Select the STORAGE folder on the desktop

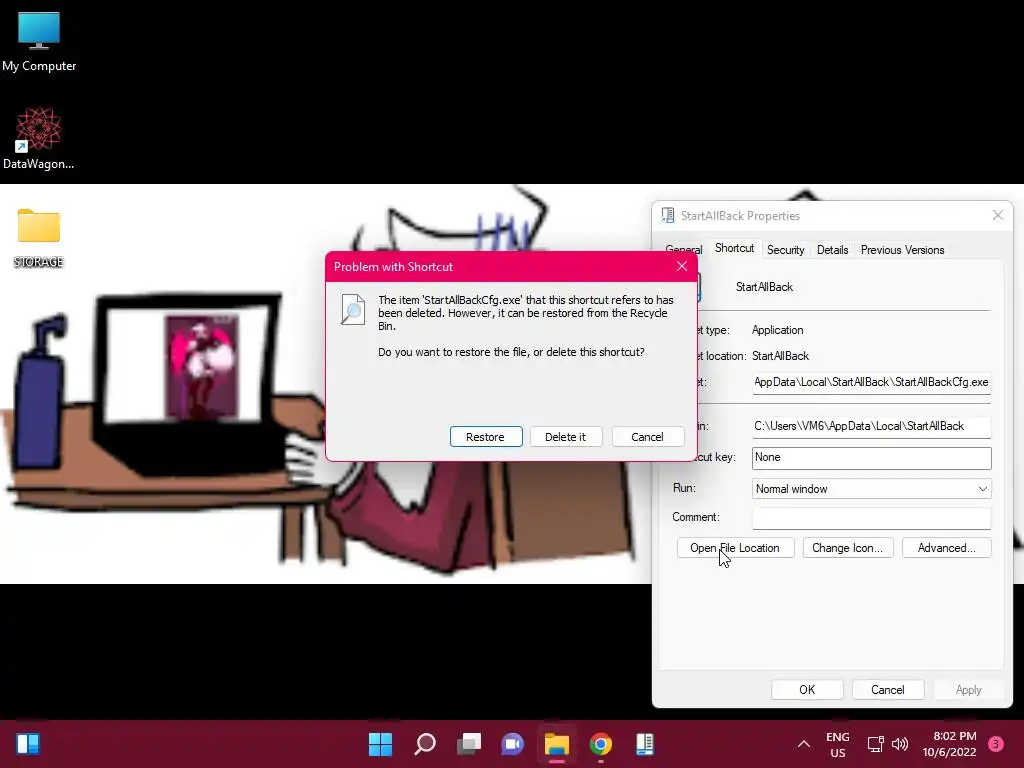coord(39,238)
